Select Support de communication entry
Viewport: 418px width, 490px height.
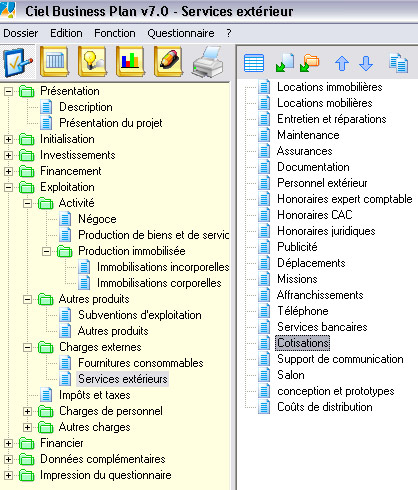coord(340,359)
